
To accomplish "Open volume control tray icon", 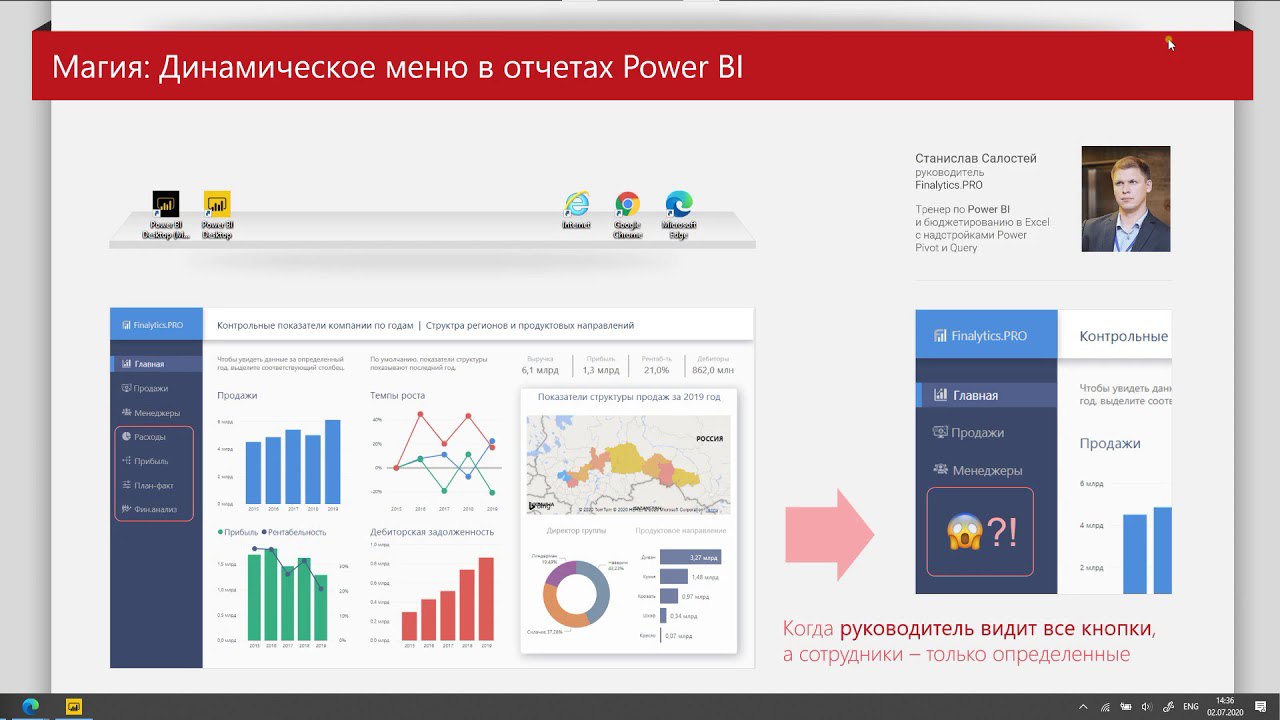I will 1146,706.
